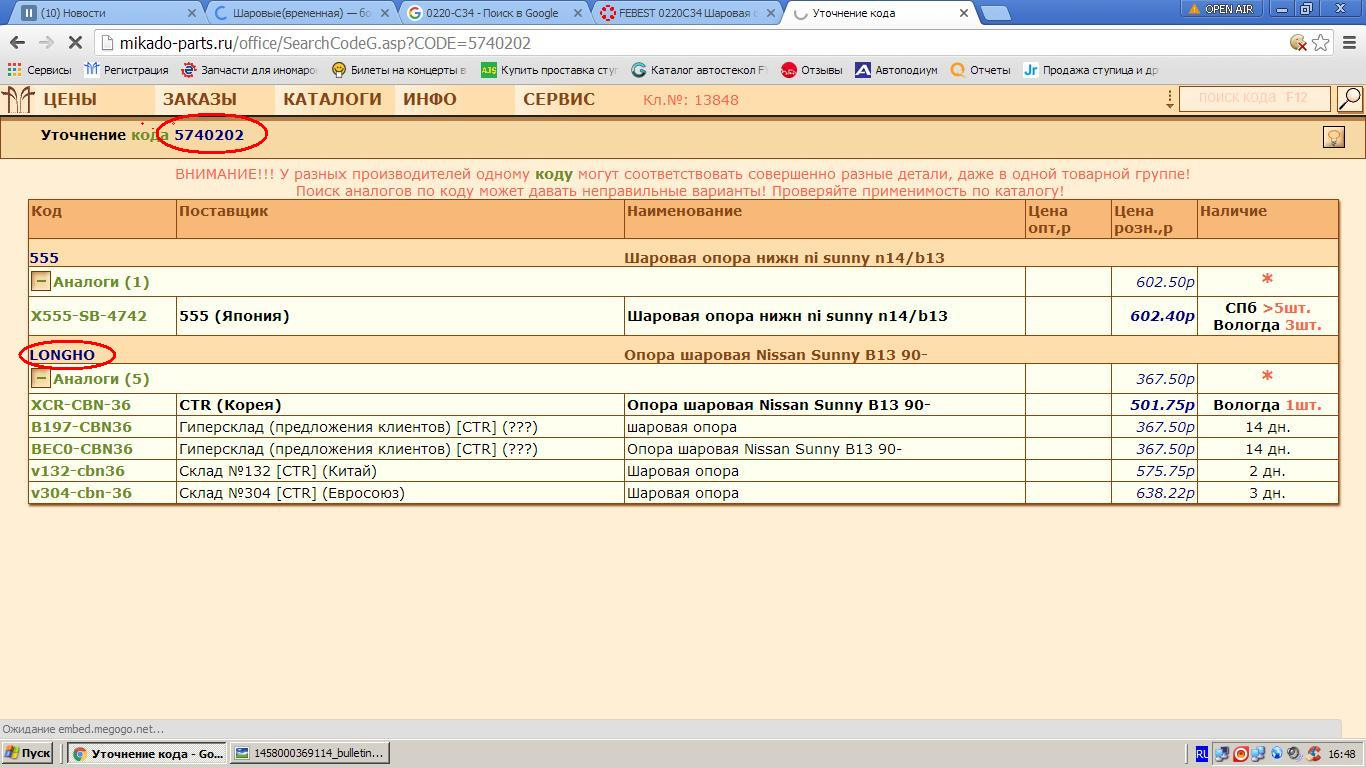1366x768 pixels.
Task: Click the magnifier search icon
Action: 1350,99
